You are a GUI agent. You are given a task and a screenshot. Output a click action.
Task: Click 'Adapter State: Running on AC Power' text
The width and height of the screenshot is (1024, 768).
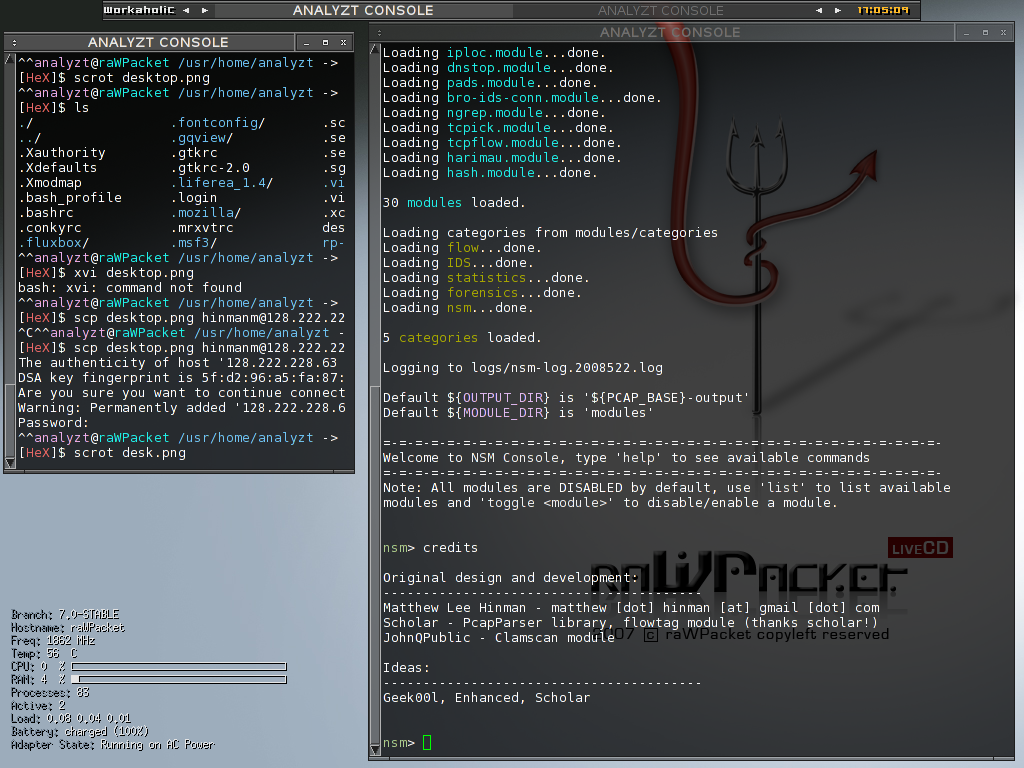coord(112,745)
